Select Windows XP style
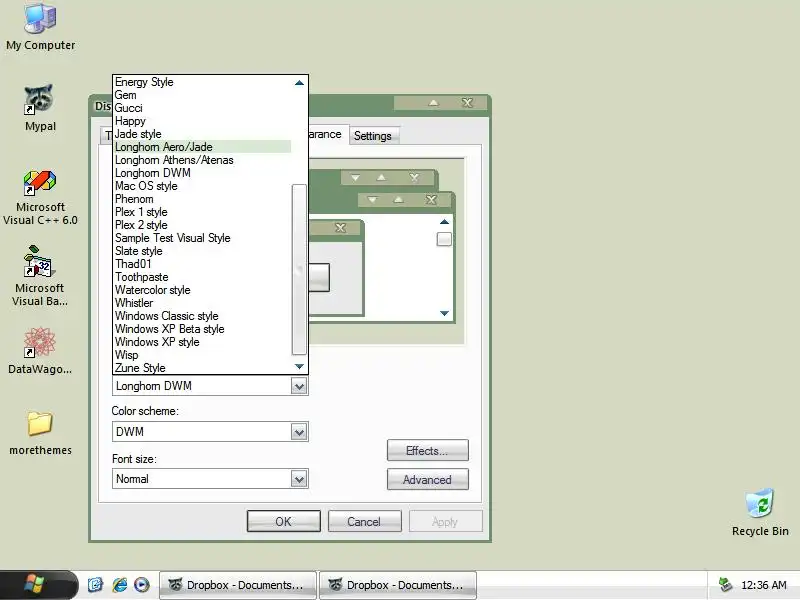This screenshot has width=800, height=600. pos(203,342)
